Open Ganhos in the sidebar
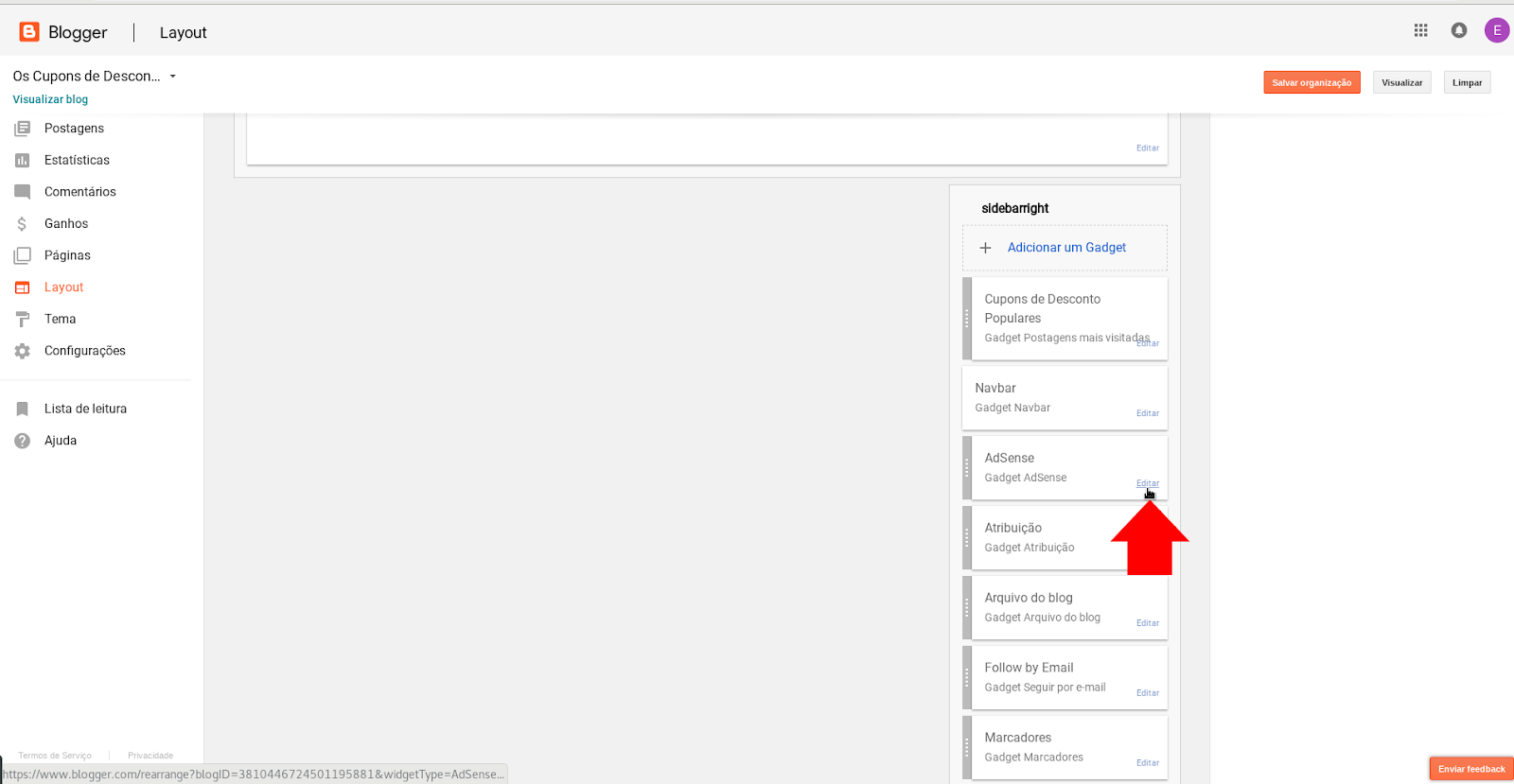Screen dimensions: 1514x784 (x=66, y=224)
